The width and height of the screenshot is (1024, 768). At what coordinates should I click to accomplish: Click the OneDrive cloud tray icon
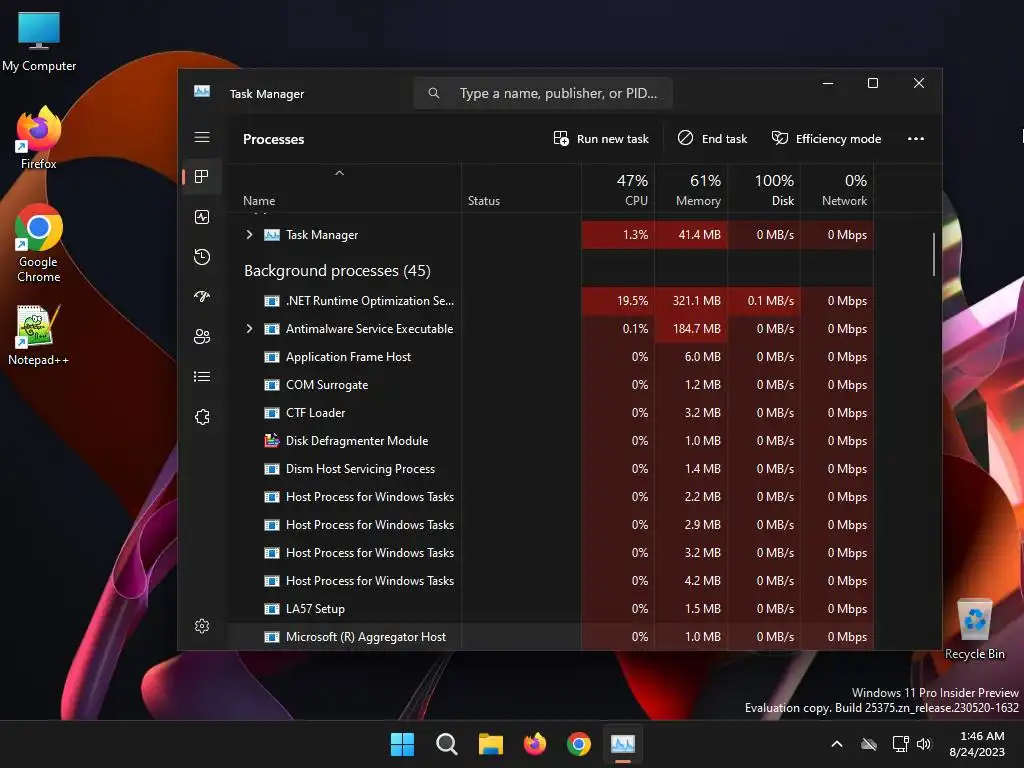pyautogui.click(x=869, y=744)
